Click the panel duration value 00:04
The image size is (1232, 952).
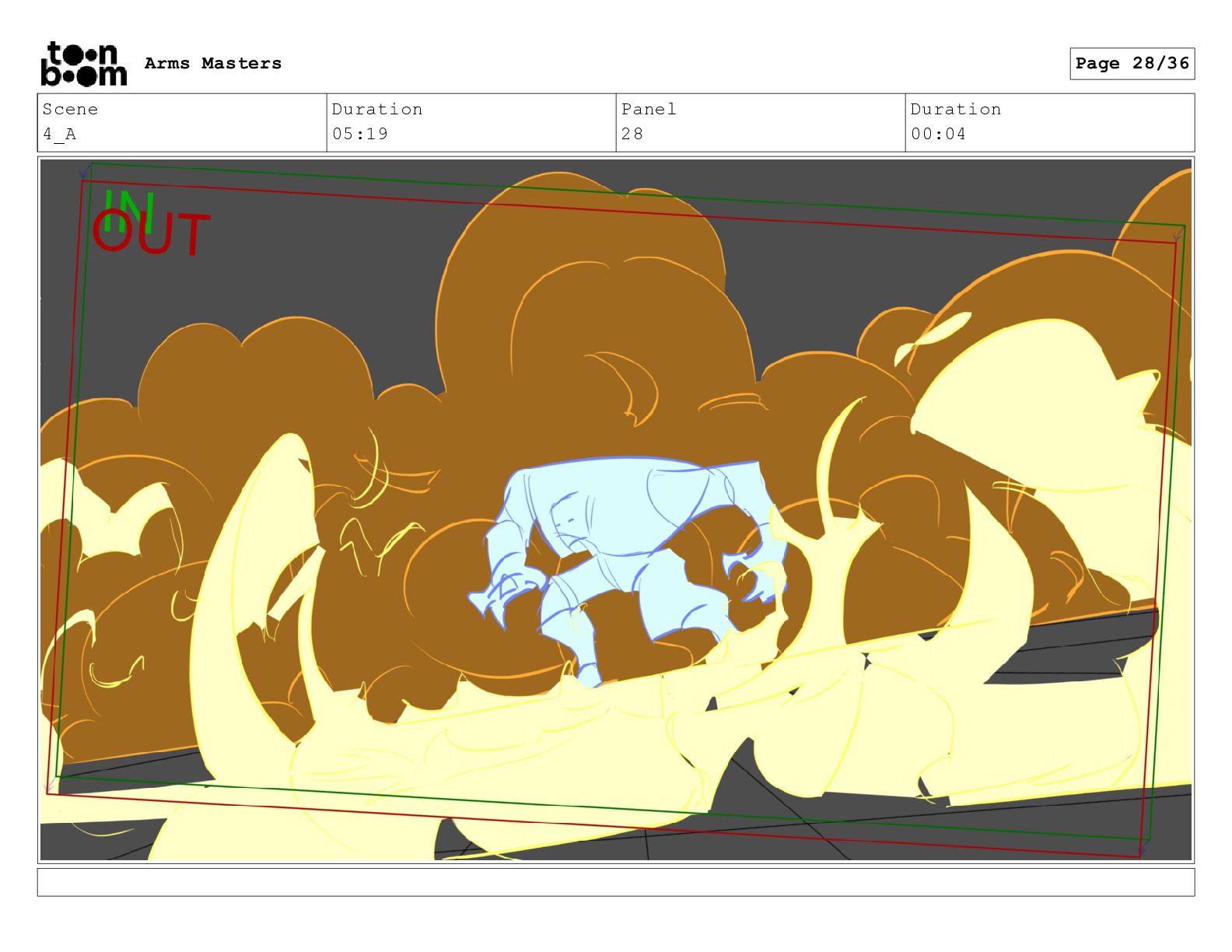(x=938, y=135)
